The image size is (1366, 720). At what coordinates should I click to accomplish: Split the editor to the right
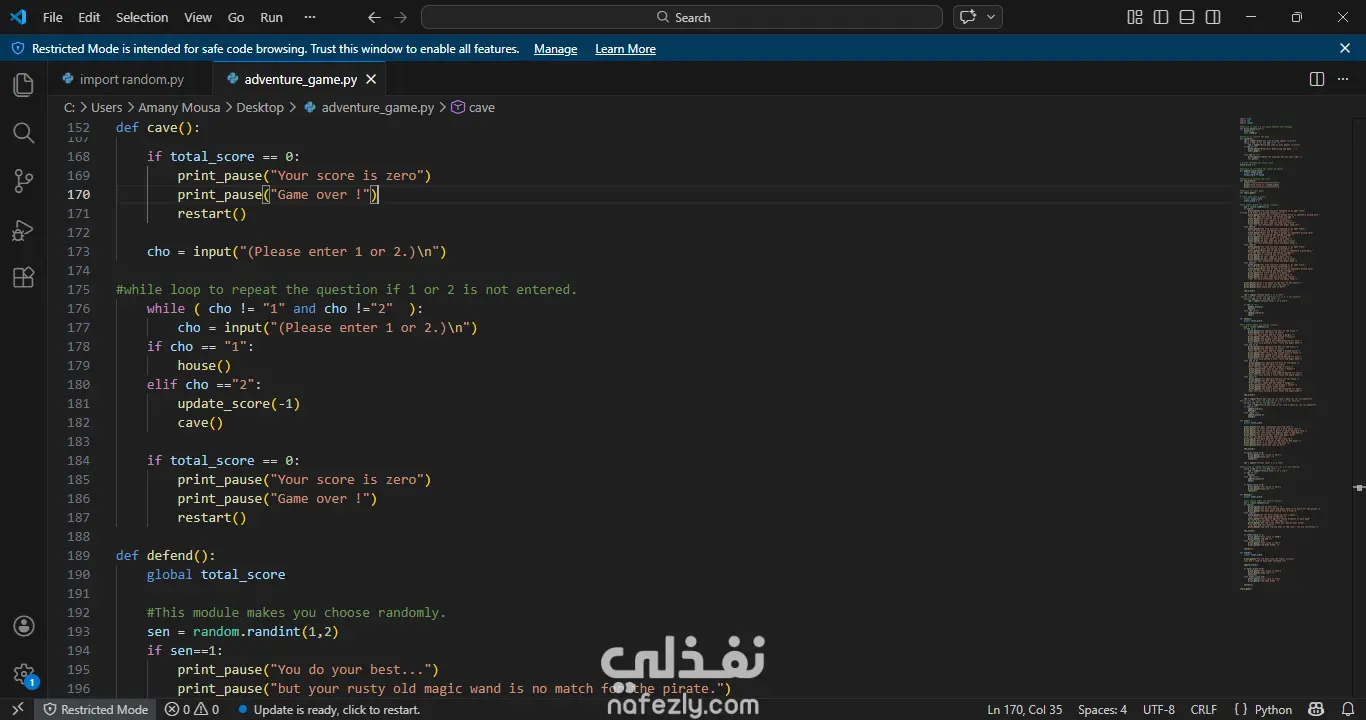(1317, 79)
